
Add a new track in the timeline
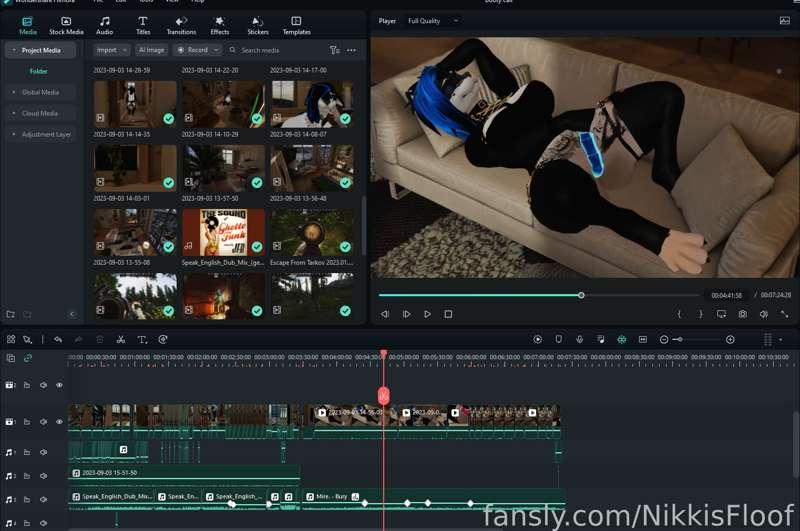(x=10, y=359)
